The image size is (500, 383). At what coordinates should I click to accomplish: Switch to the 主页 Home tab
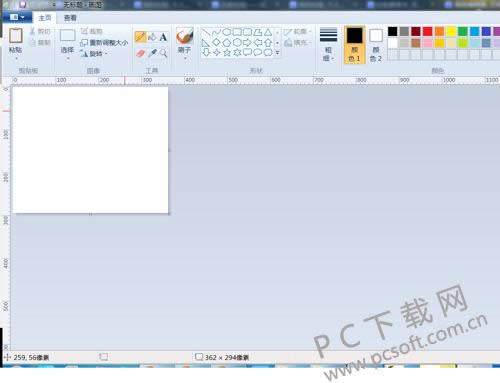(45, 18)
